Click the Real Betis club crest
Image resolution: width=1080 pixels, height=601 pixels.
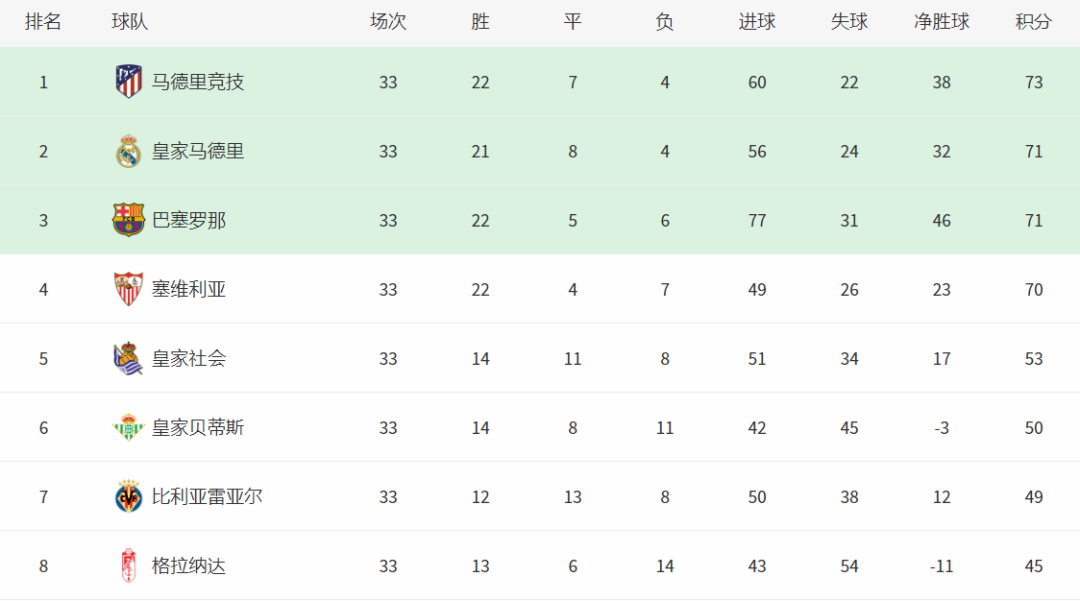(129, 427)
